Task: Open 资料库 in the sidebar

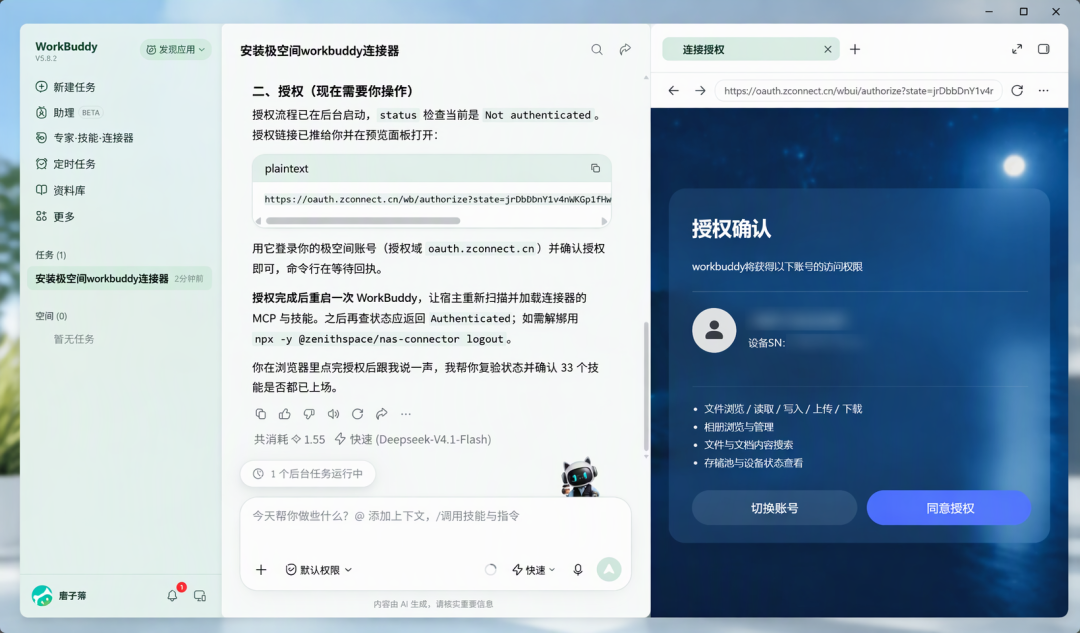Action: click(x=61, y=190)
